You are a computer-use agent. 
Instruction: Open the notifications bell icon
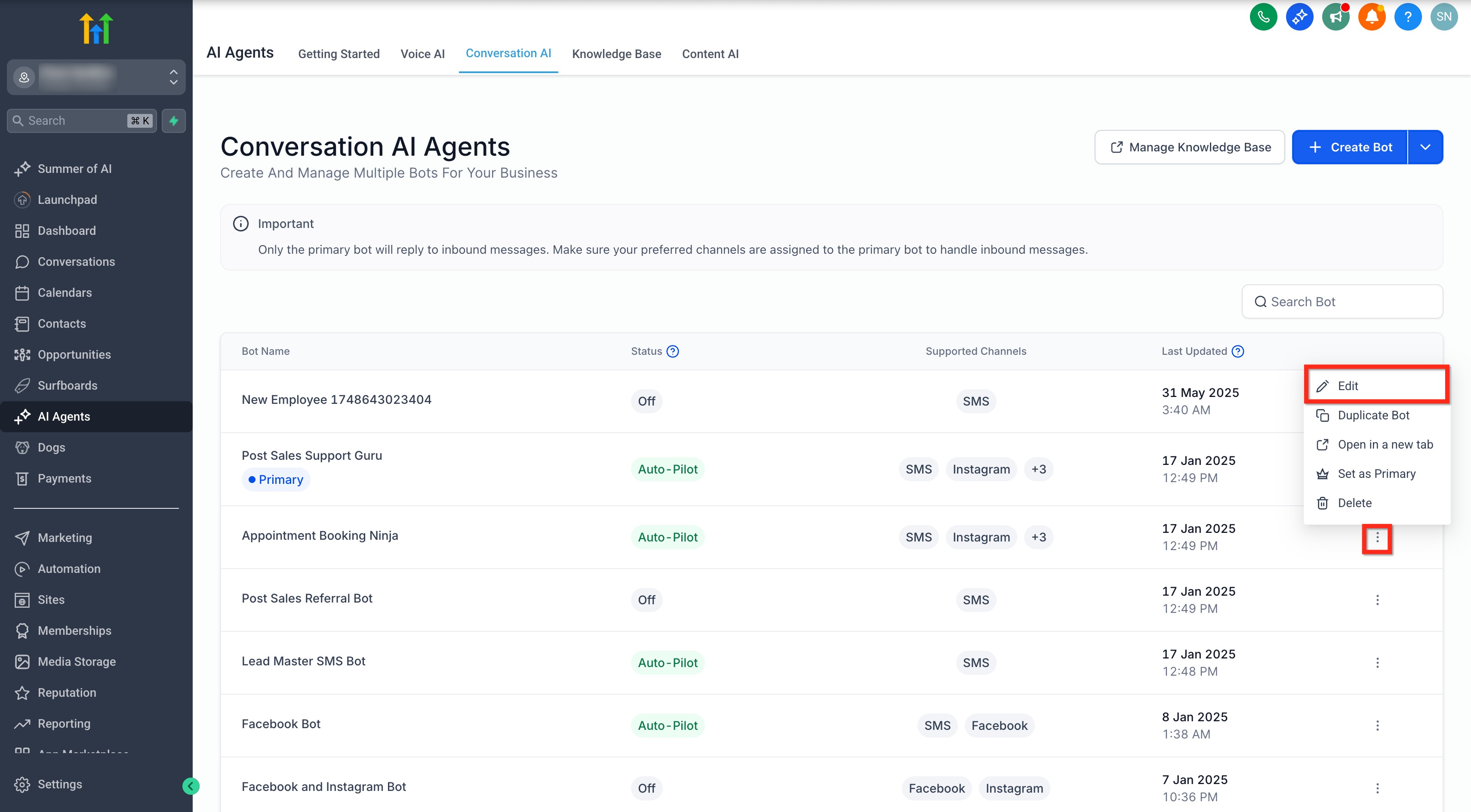tap(1371, 17)
